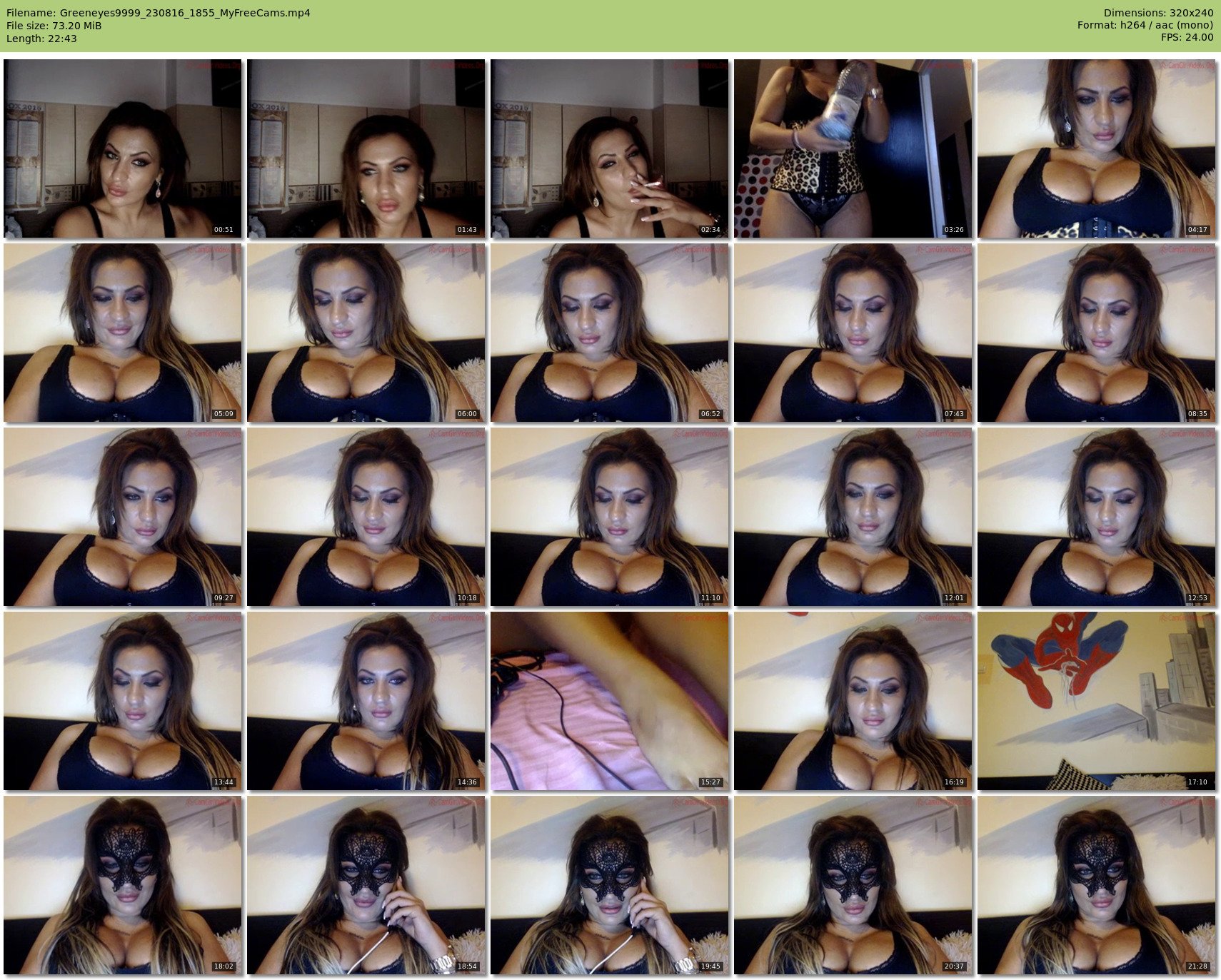The height and width of the screenshot is (980, 1221).
Task: Select the "Dimensions: 320x240" text
Action: (1158, 13)
